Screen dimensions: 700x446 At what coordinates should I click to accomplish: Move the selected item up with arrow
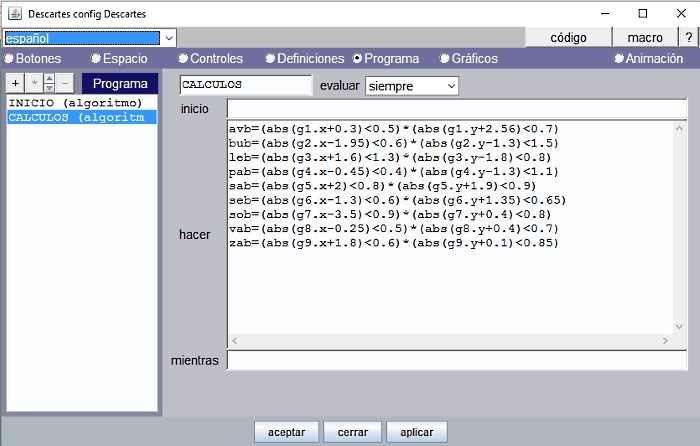pyautogui.click(x=49, y=79)
